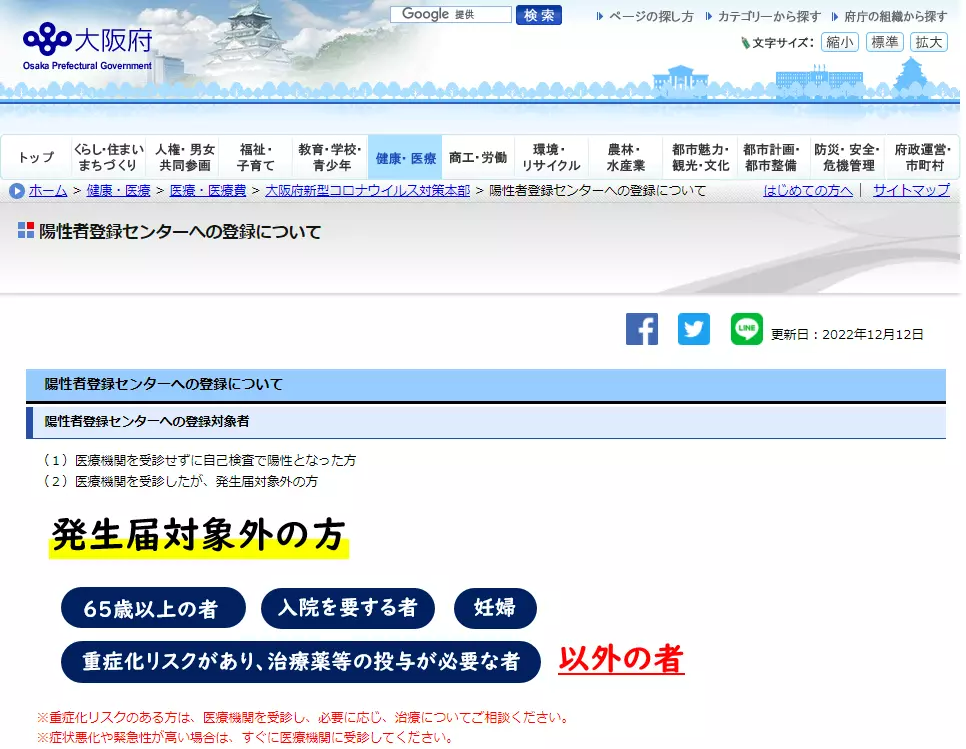Click the ※重症化リスクのある方は note
Screen dimensions: 966x749
[x=304, y=717]
